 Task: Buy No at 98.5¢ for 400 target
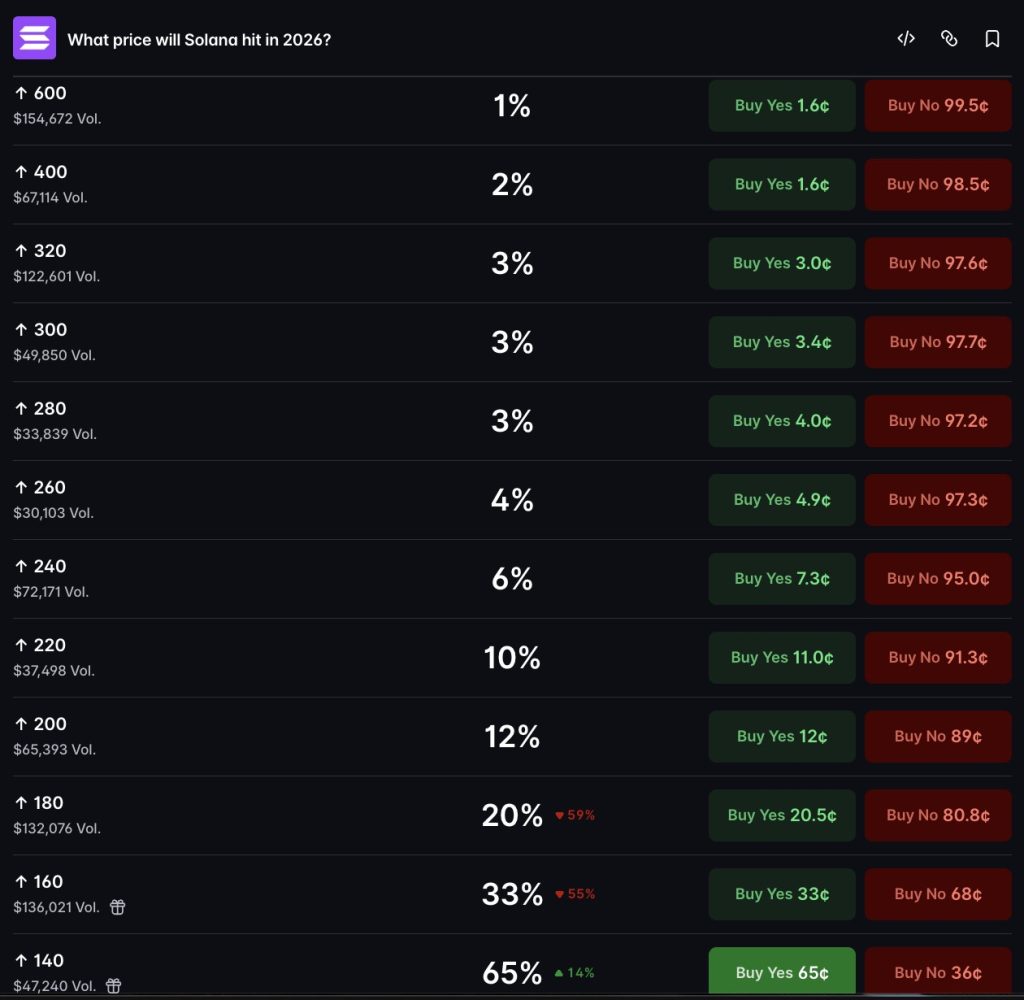(938, 184)
